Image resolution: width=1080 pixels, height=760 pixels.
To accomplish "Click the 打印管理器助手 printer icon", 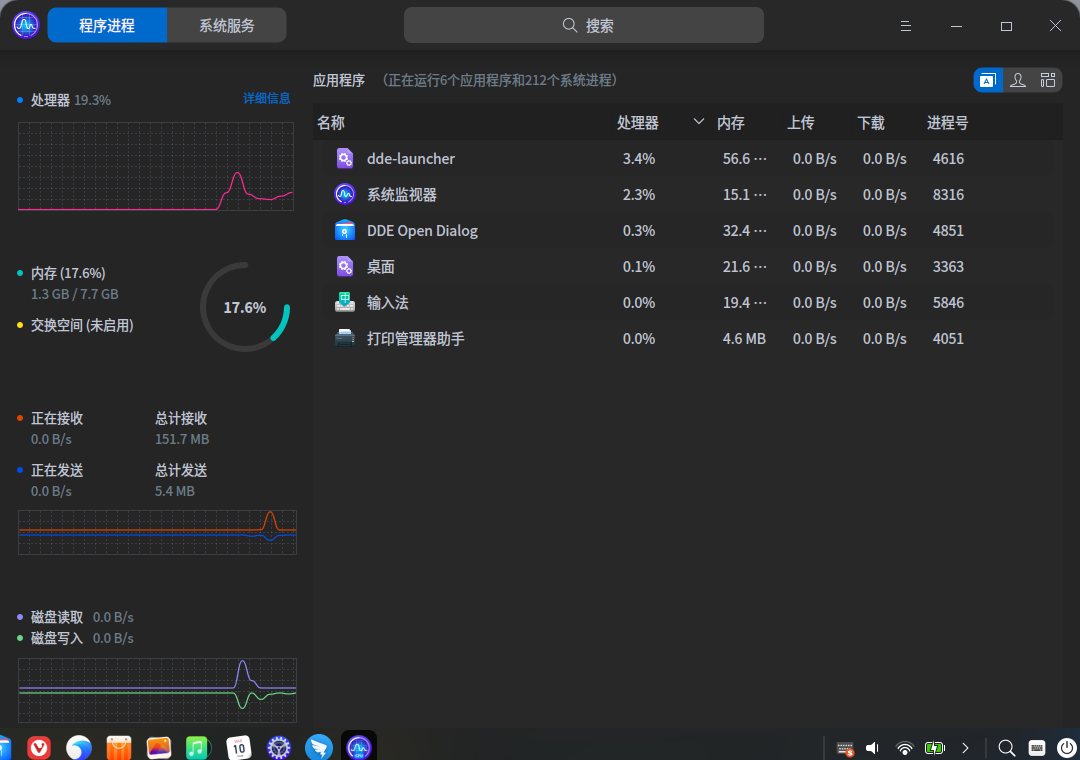I will point(345,338).
